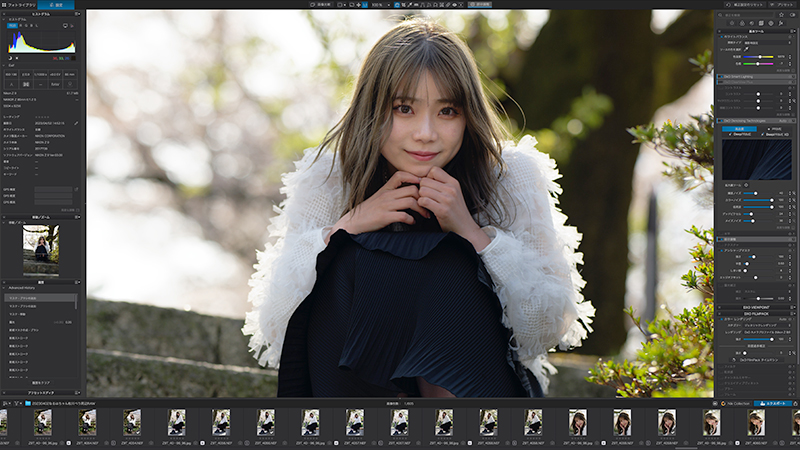Open the 設定 (Customize) tab
The image size is (800, 450).
pos(57,5)
